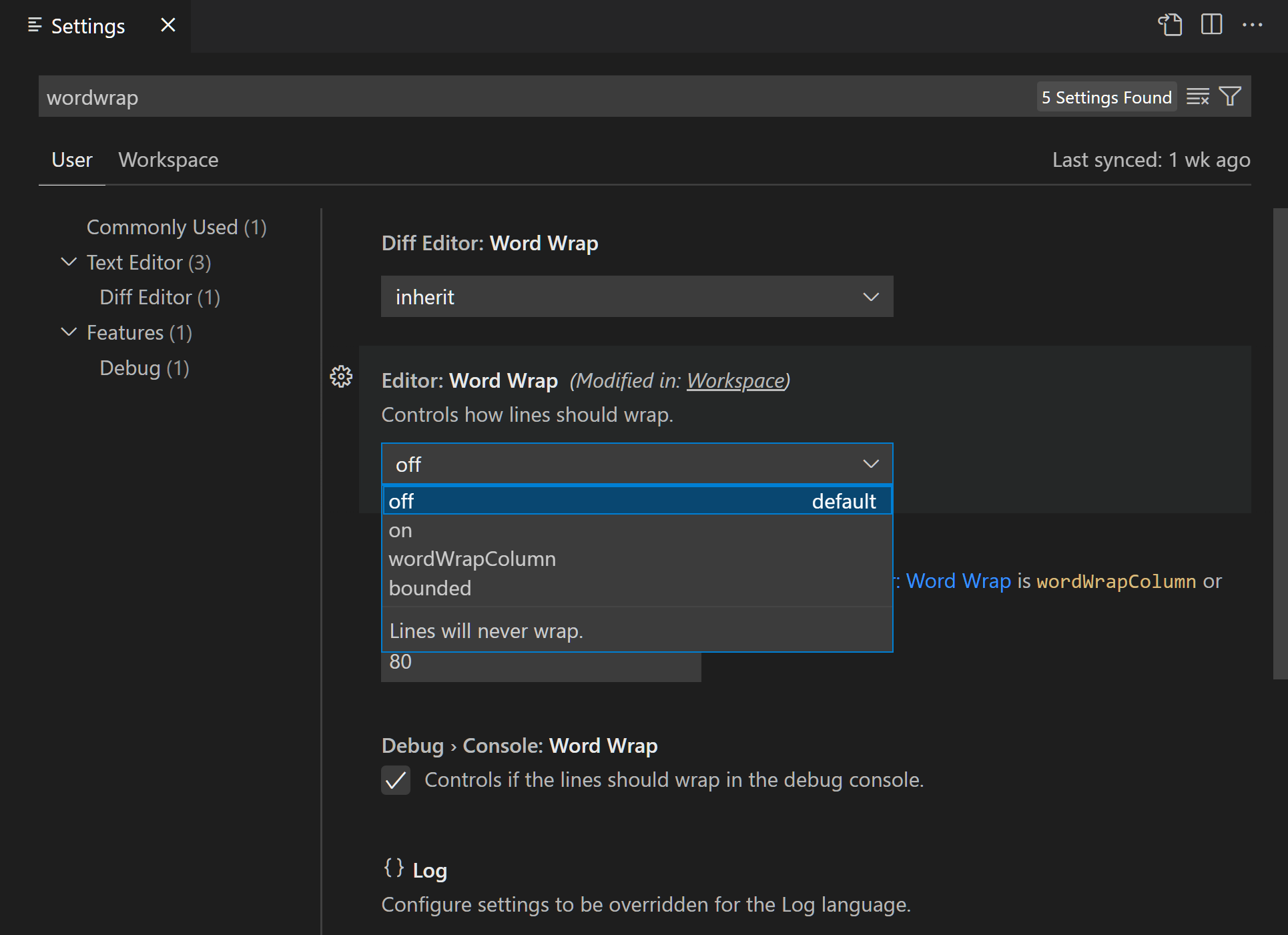The image size is (1288, 935).
Task: Open the More Actions ellipsis menu
Action: pos(1252,25)
